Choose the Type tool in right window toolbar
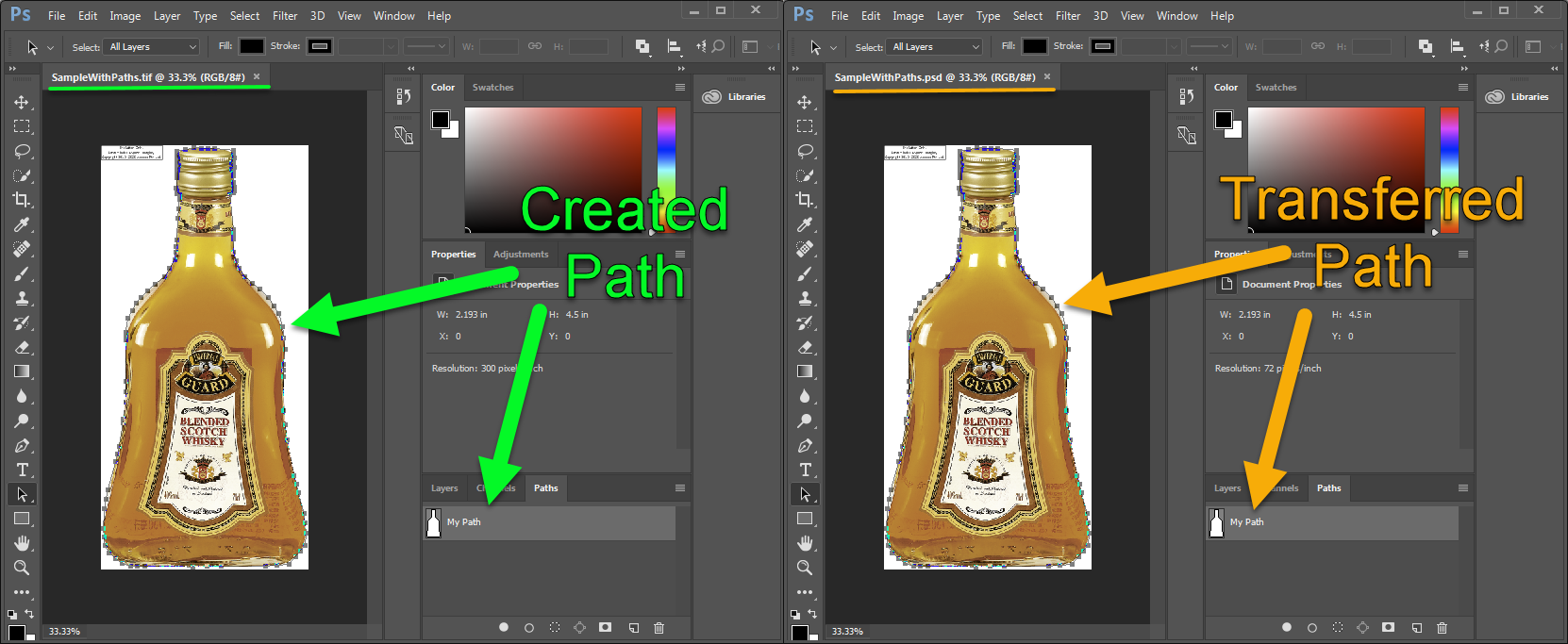Screen dimensions: 1568x644 [x=805, y=470]
